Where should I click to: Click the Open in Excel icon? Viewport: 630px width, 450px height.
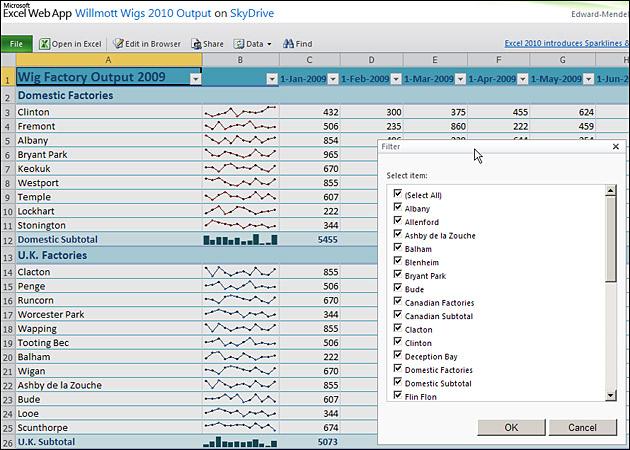[44, 44]
